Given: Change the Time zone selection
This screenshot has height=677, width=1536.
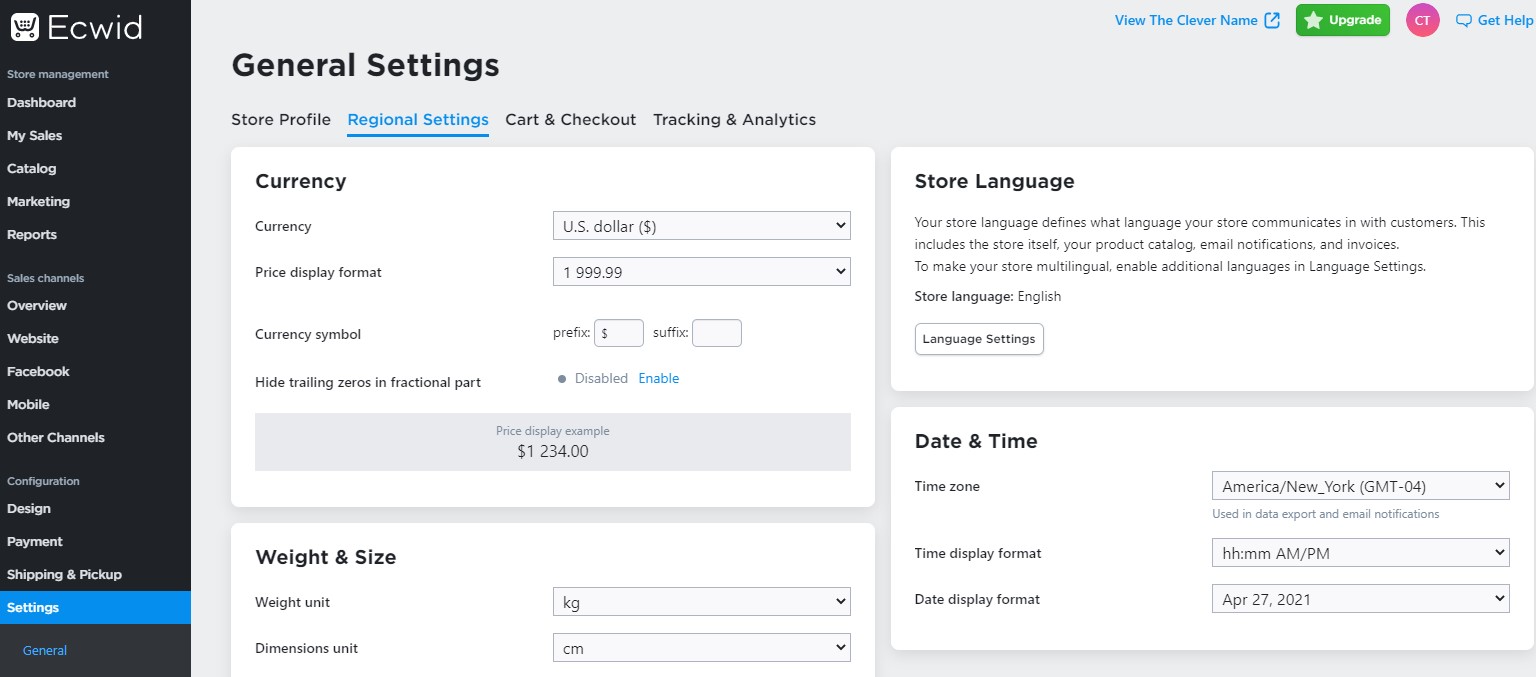Looking at the screenshot, I should coord(1360,485).
